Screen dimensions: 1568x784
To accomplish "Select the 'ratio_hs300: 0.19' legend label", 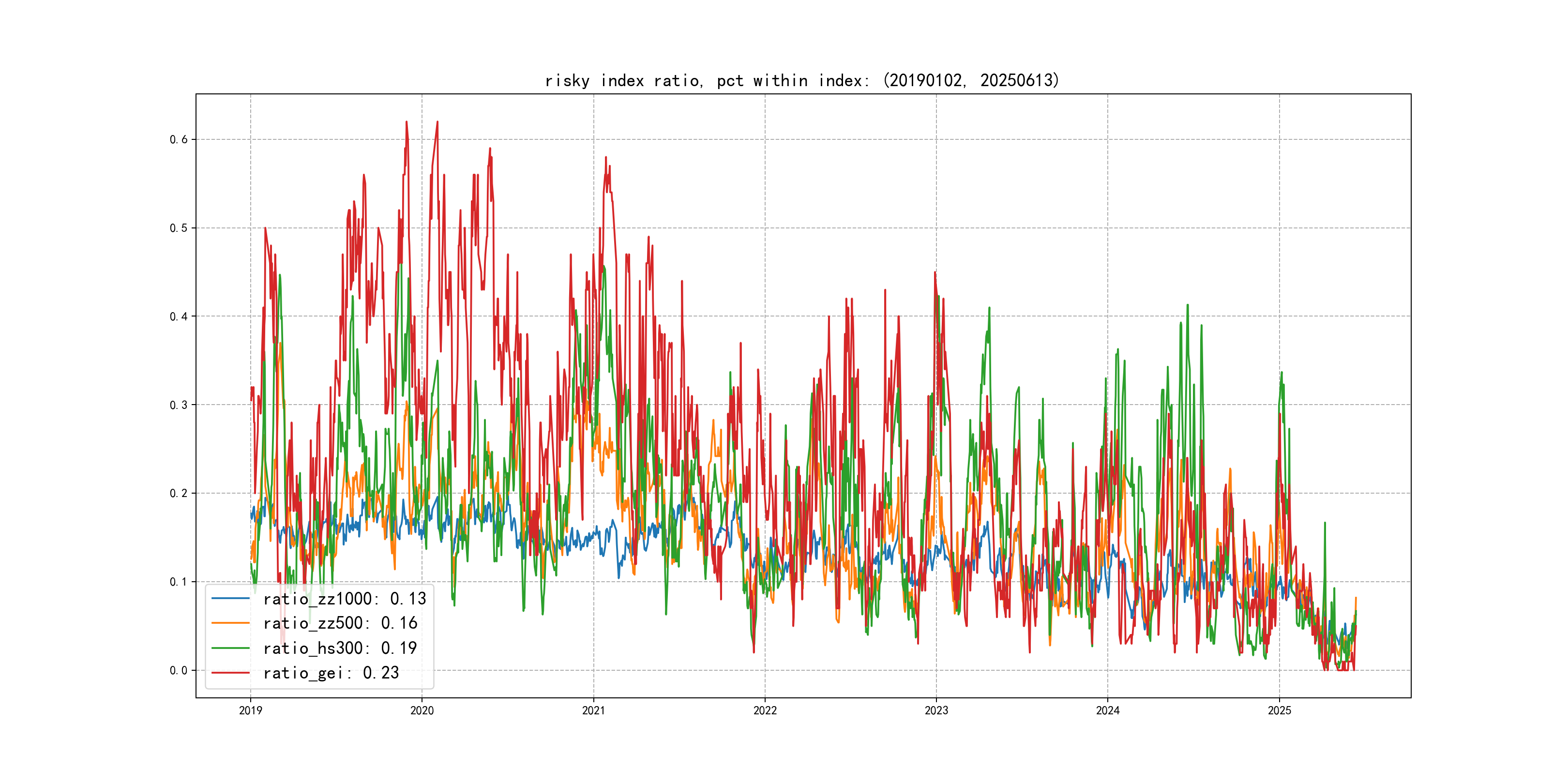I will [340, 648].
